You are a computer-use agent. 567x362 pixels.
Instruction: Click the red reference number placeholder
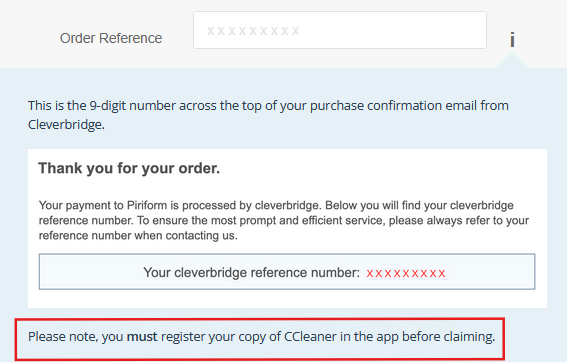pos(406,273)
